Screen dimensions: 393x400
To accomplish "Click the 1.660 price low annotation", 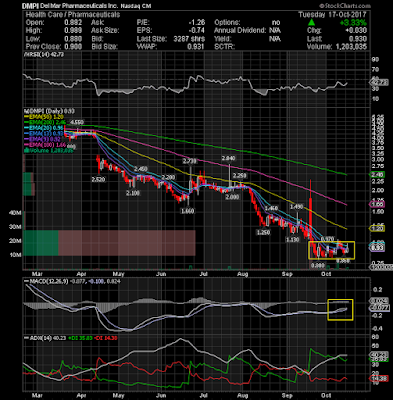I will [x=187, y=211].
